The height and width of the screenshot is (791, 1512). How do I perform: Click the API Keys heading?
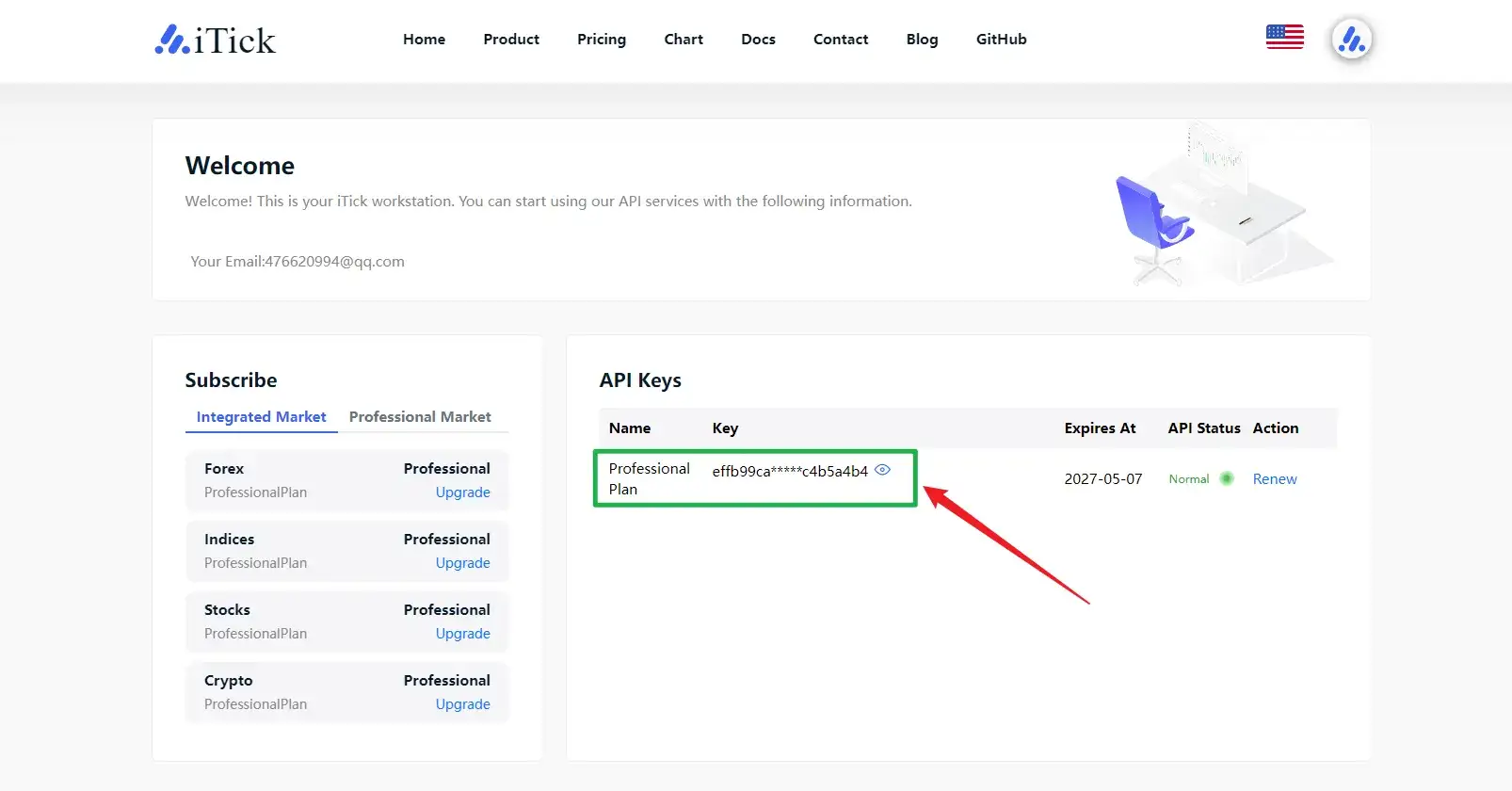coord(640,380)
